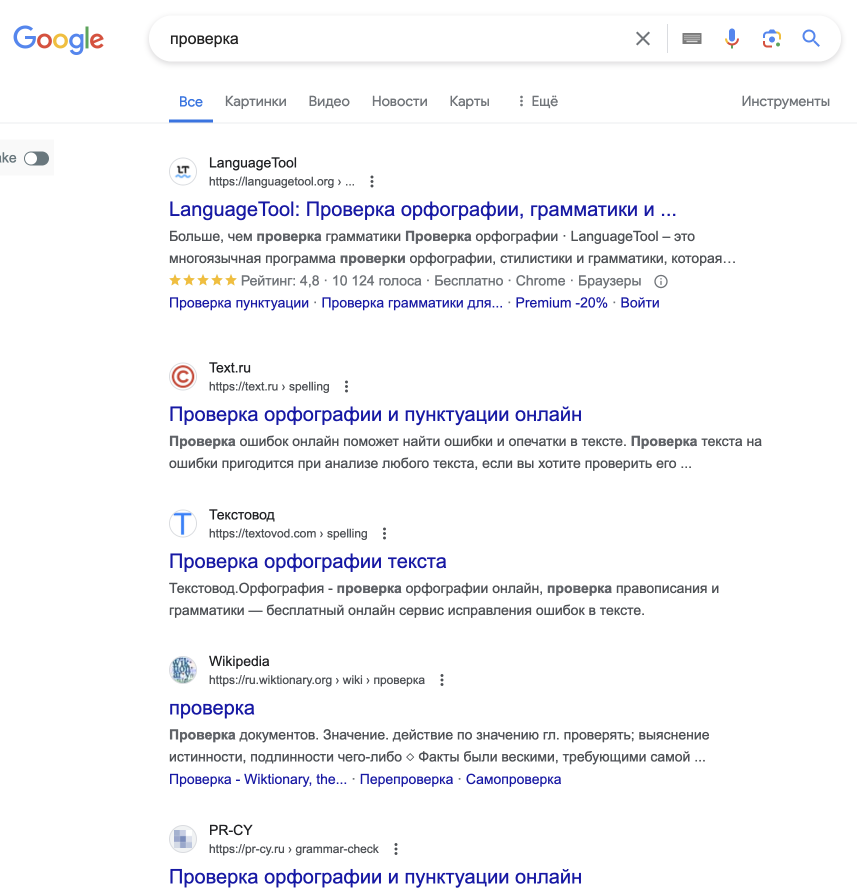Follow the Premium -20% sitelink

[561, 303]
